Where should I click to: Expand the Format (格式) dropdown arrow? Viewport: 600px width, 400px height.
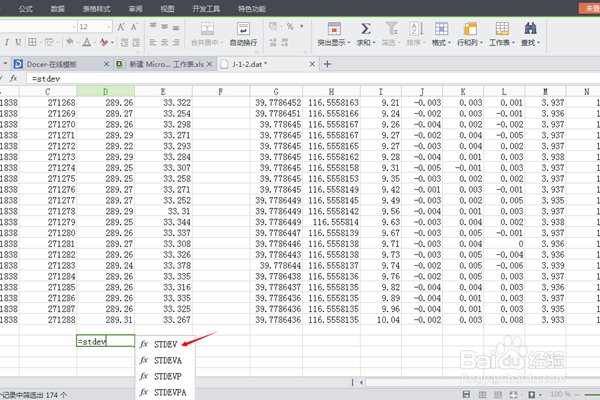coord(449,42)
